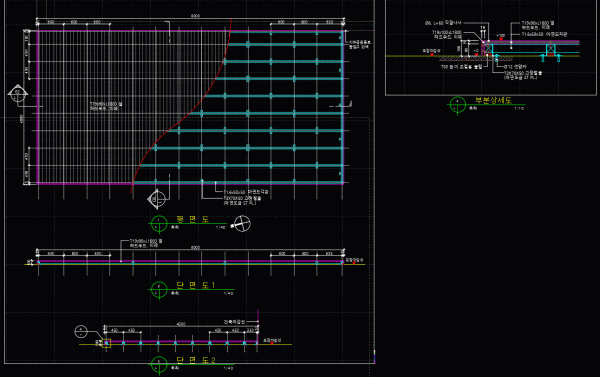
Task: Click the green title bubble of 단면도 1
Action: [159, 290]
